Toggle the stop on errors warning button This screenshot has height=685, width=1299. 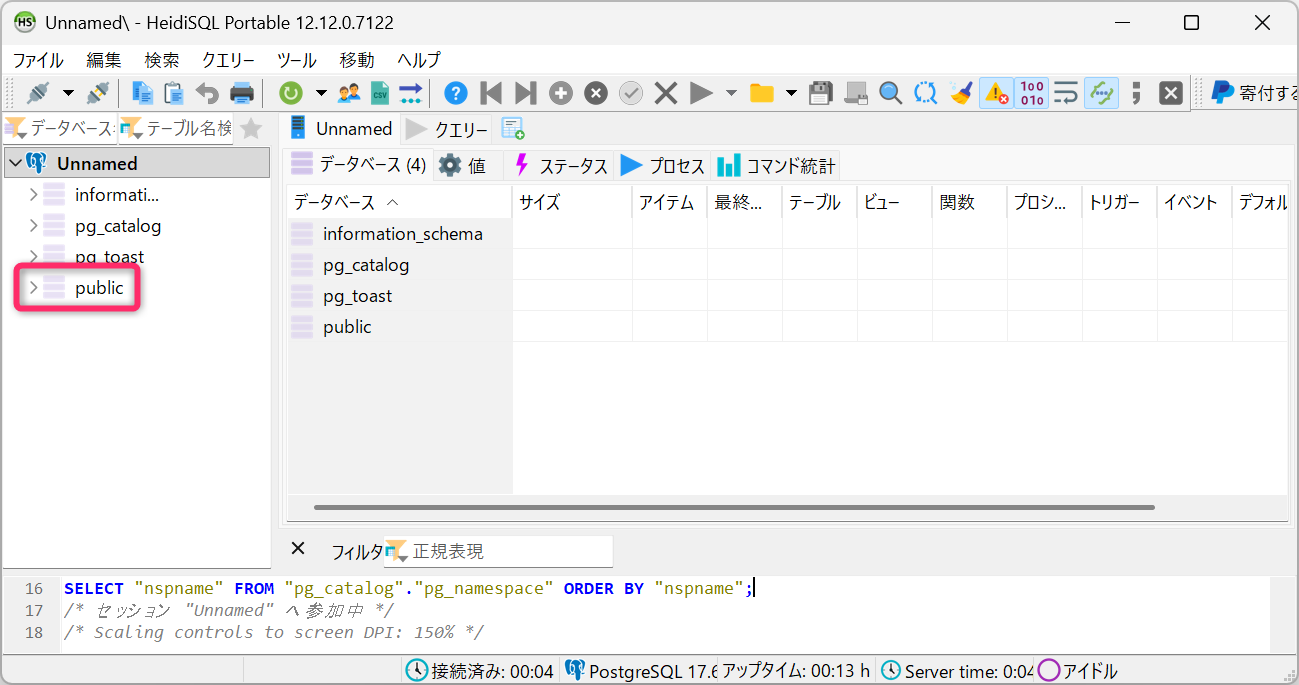pyautogui.click(x=996, y=93)
